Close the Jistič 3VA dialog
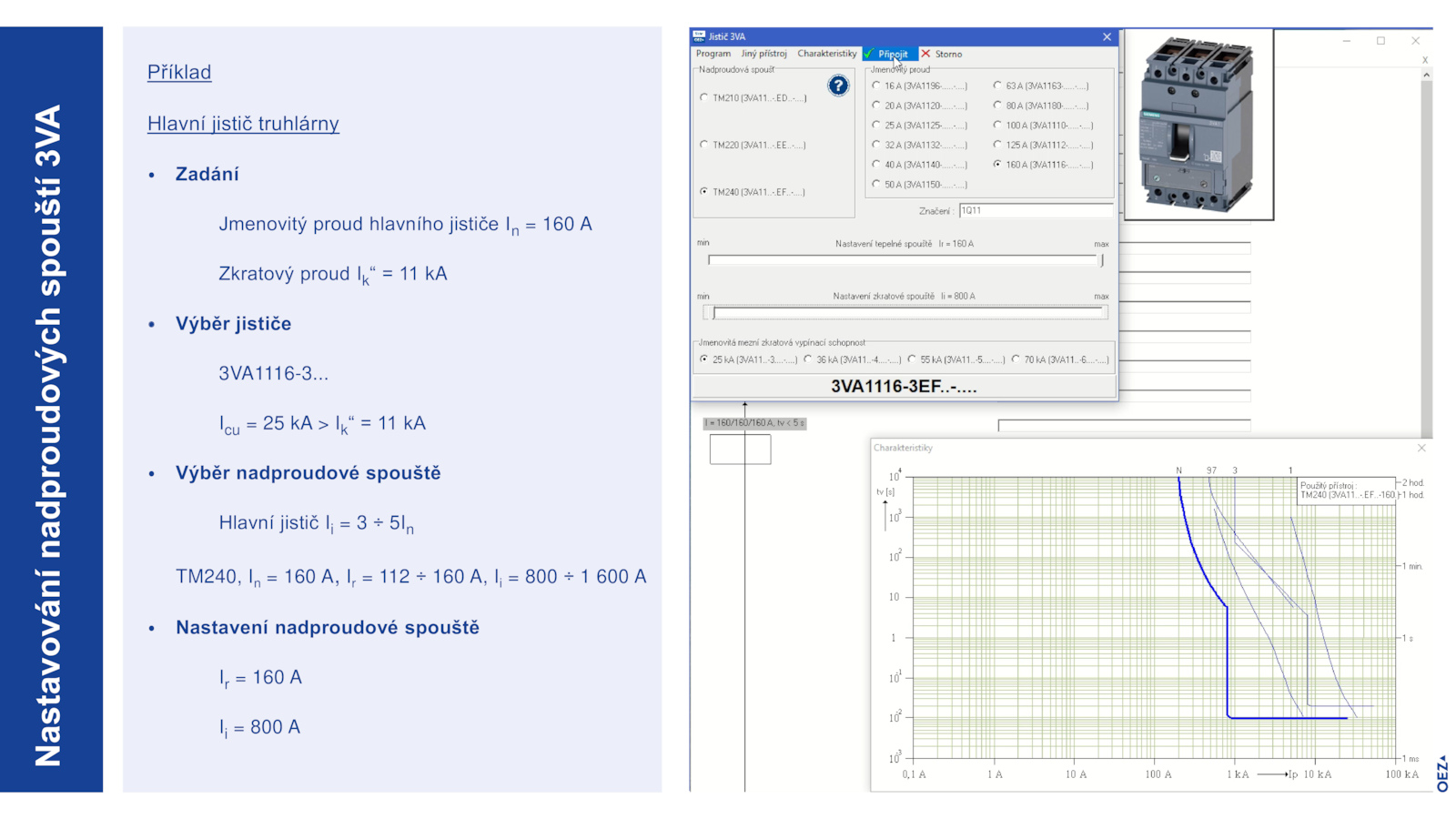Screen dimensions: 1456x819 click(1107, 36)
